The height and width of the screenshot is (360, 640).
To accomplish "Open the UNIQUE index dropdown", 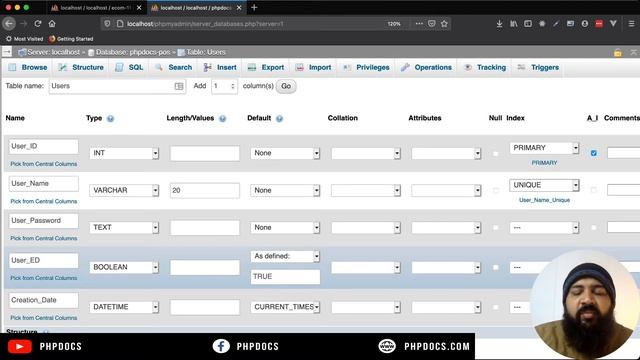I will [544, 185].
